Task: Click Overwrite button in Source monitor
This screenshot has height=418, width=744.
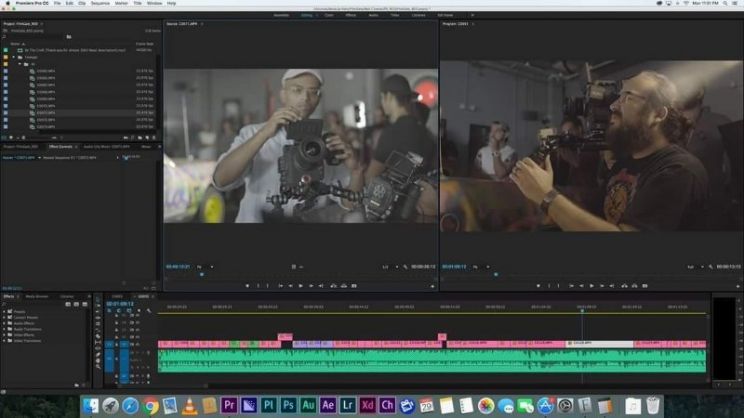Action: pyautogui.click(x=344, y=286)
